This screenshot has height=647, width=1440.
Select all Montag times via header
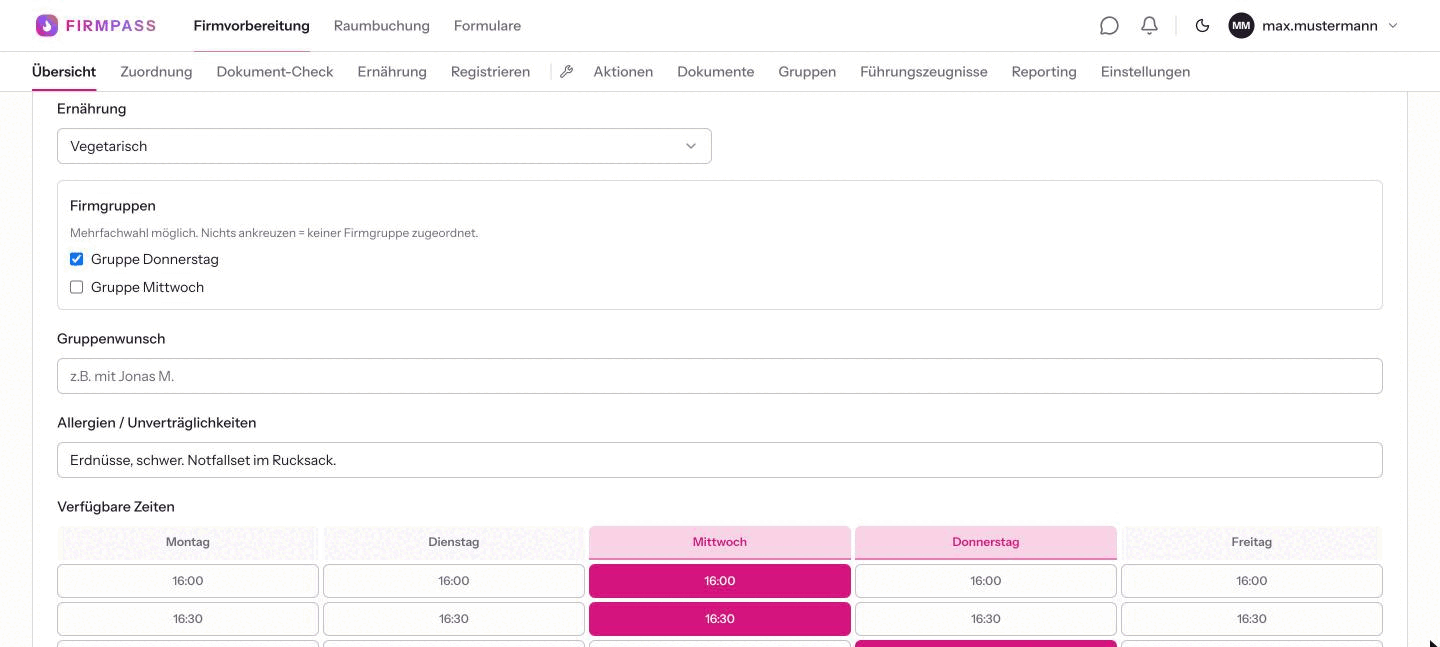(x=188, y=542)
